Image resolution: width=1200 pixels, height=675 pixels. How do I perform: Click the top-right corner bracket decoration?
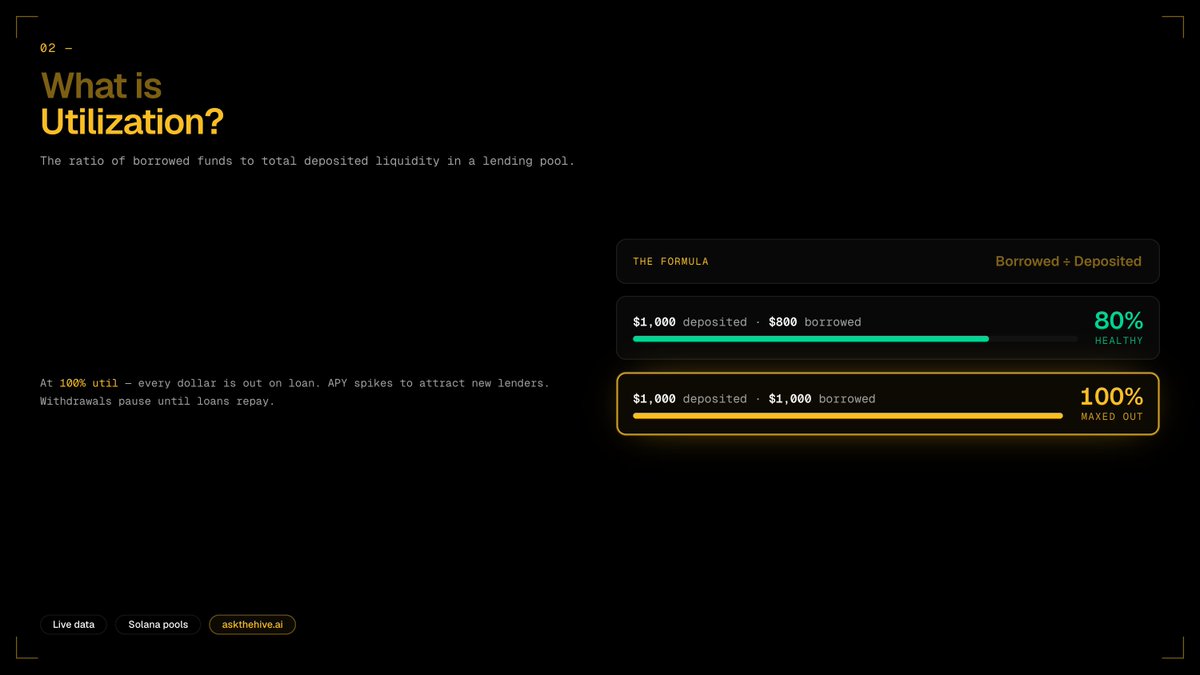pos(1173,27)
